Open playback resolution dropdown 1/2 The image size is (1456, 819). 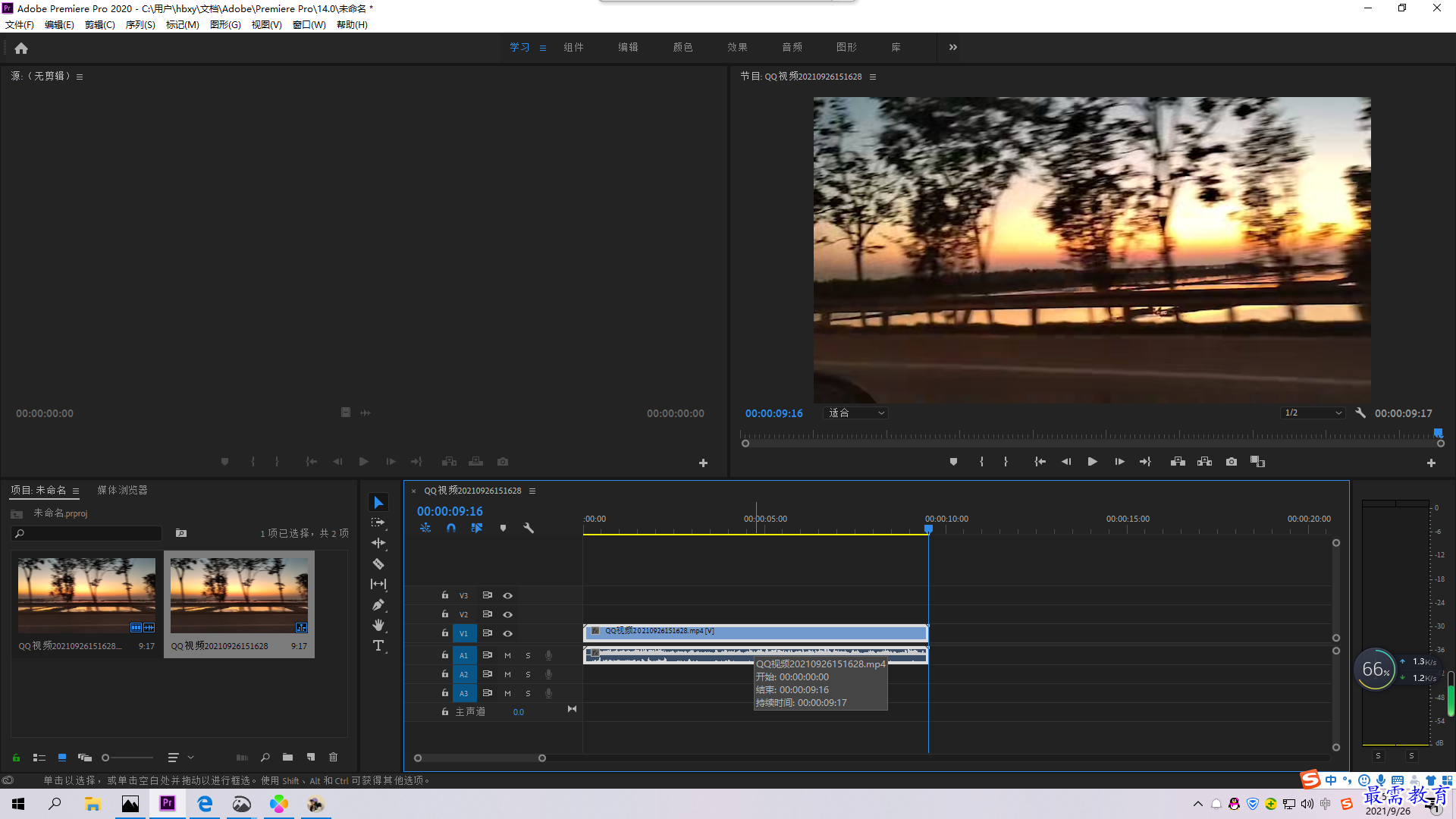1313,413
